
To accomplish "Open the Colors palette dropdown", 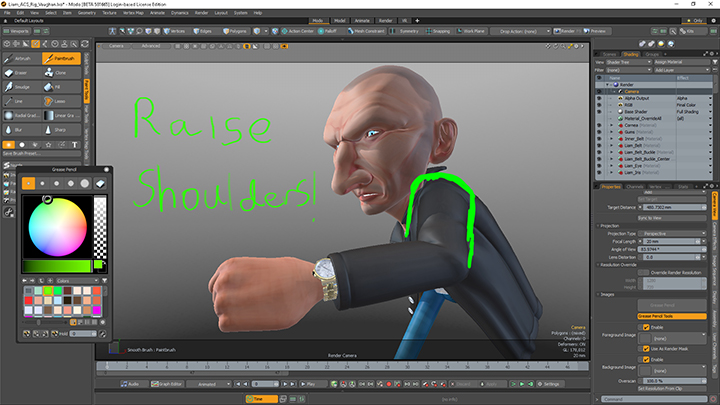I will [x=75, y=280].
